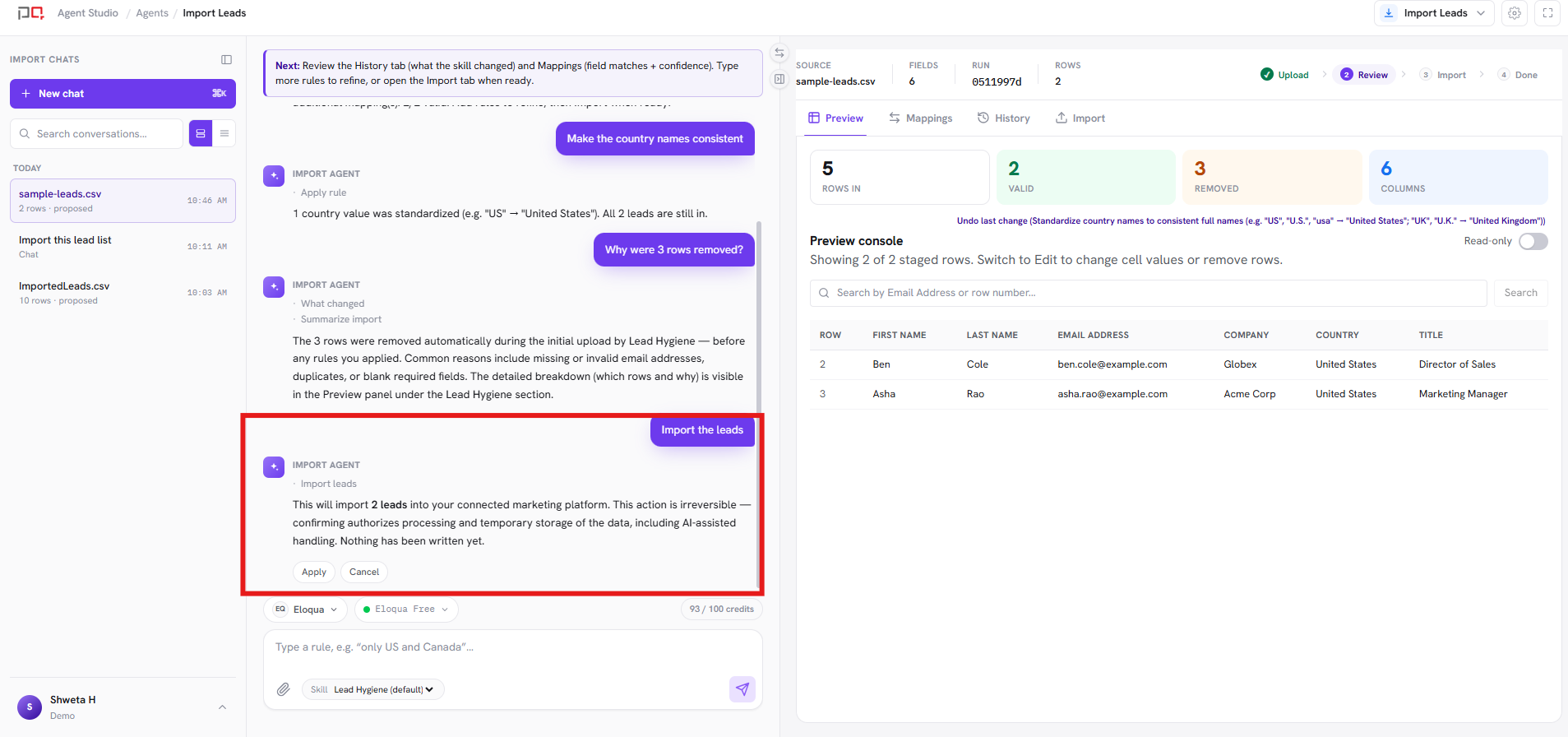
Task: Enter fullscreen with the expand icon
Action: (x=1547, y=13)
